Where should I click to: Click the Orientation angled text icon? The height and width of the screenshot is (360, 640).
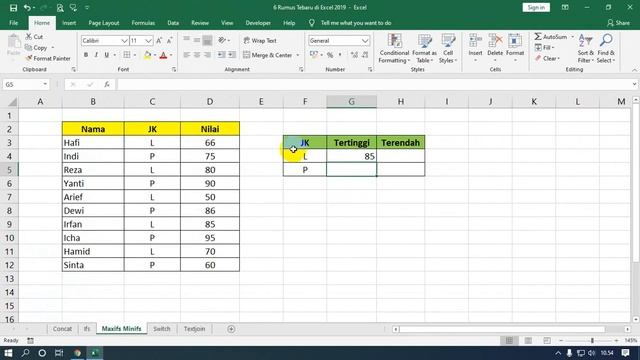coord(222,40)
